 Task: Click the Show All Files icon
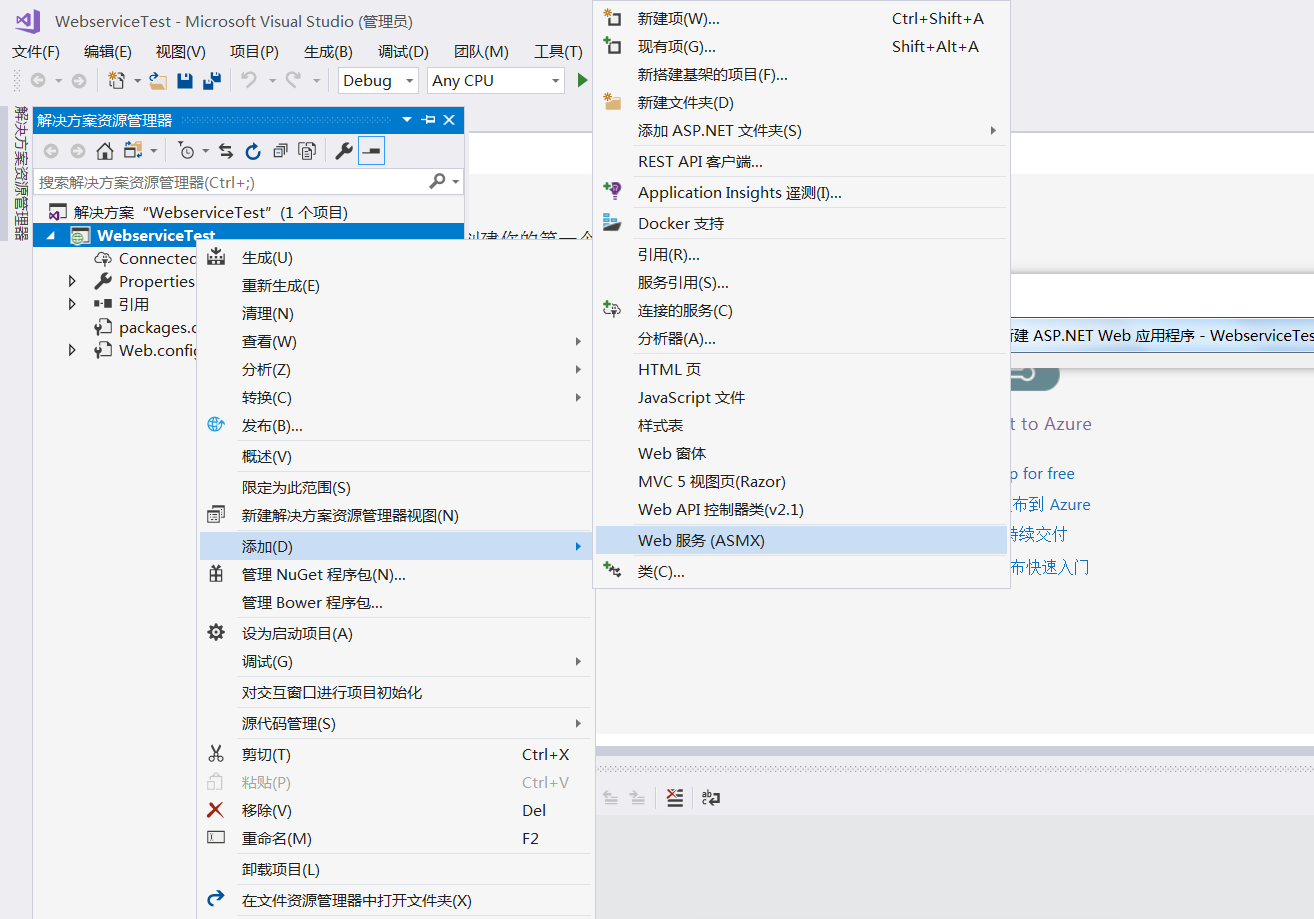[x=308, y=151]
